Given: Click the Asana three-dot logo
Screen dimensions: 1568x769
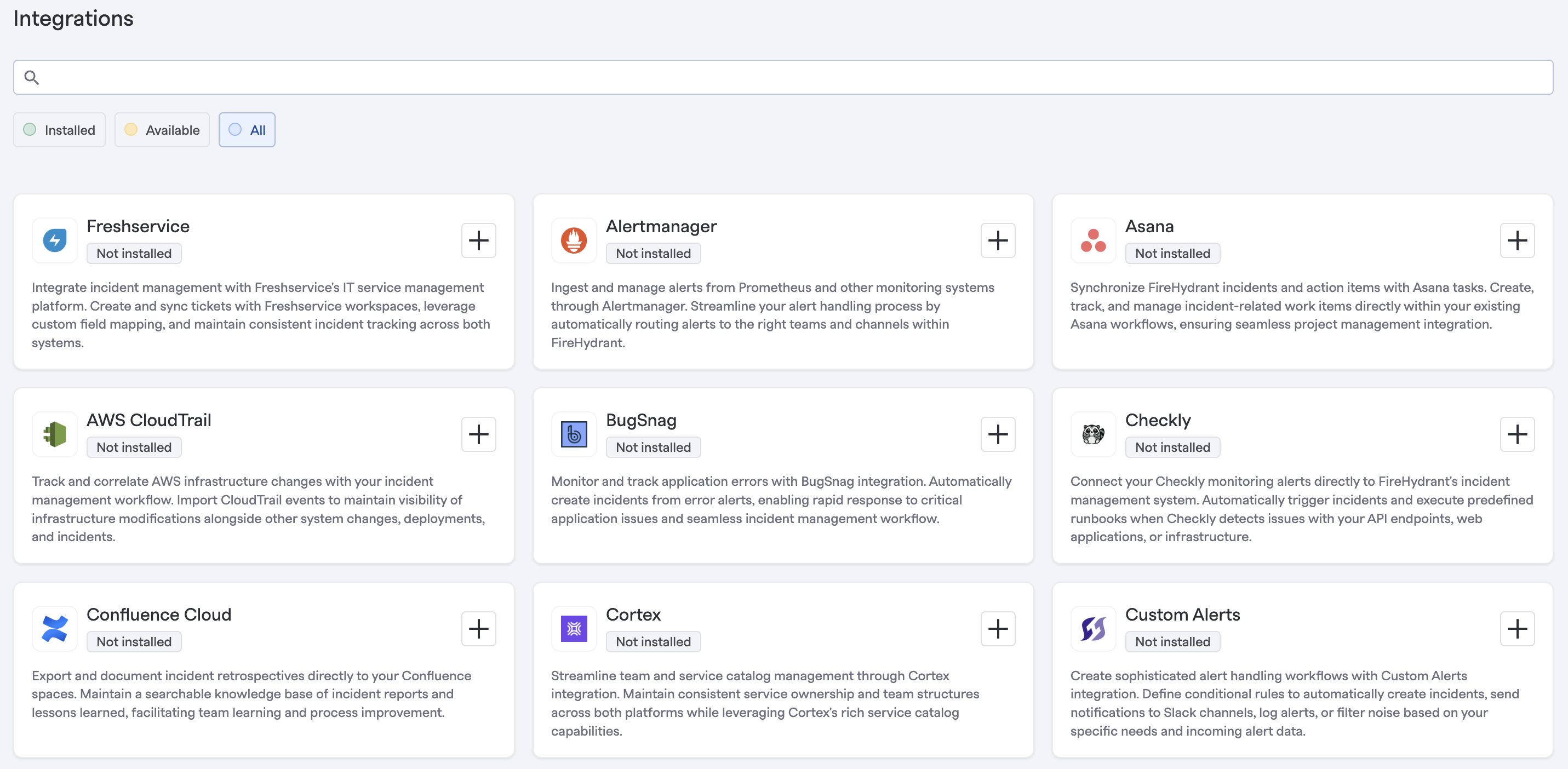Looking at the screenshot, I should tap(1092, 240).
